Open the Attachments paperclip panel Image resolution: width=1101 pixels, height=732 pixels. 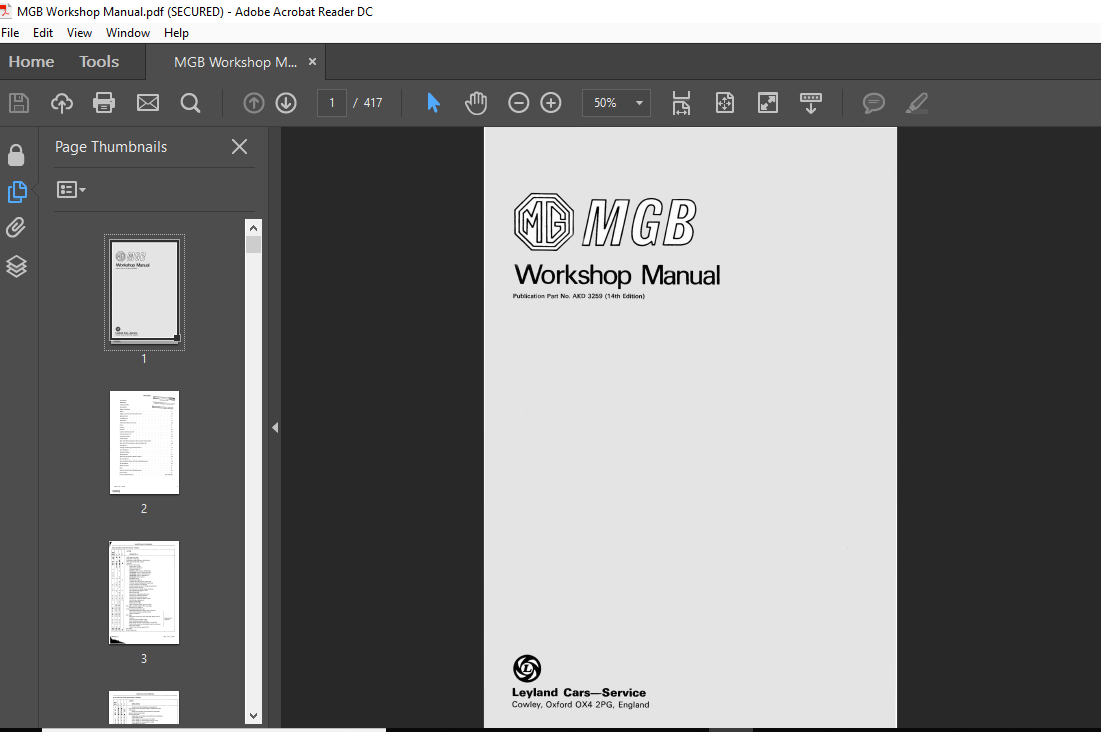[x=16, y=228]
